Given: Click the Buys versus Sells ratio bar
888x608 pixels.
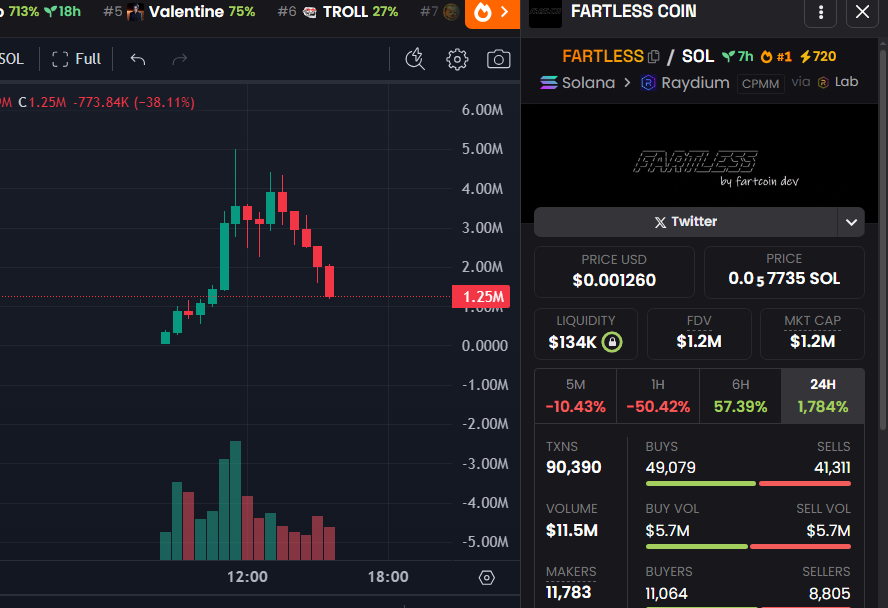Looking at the screenshot, I should [x=748, y=483].
